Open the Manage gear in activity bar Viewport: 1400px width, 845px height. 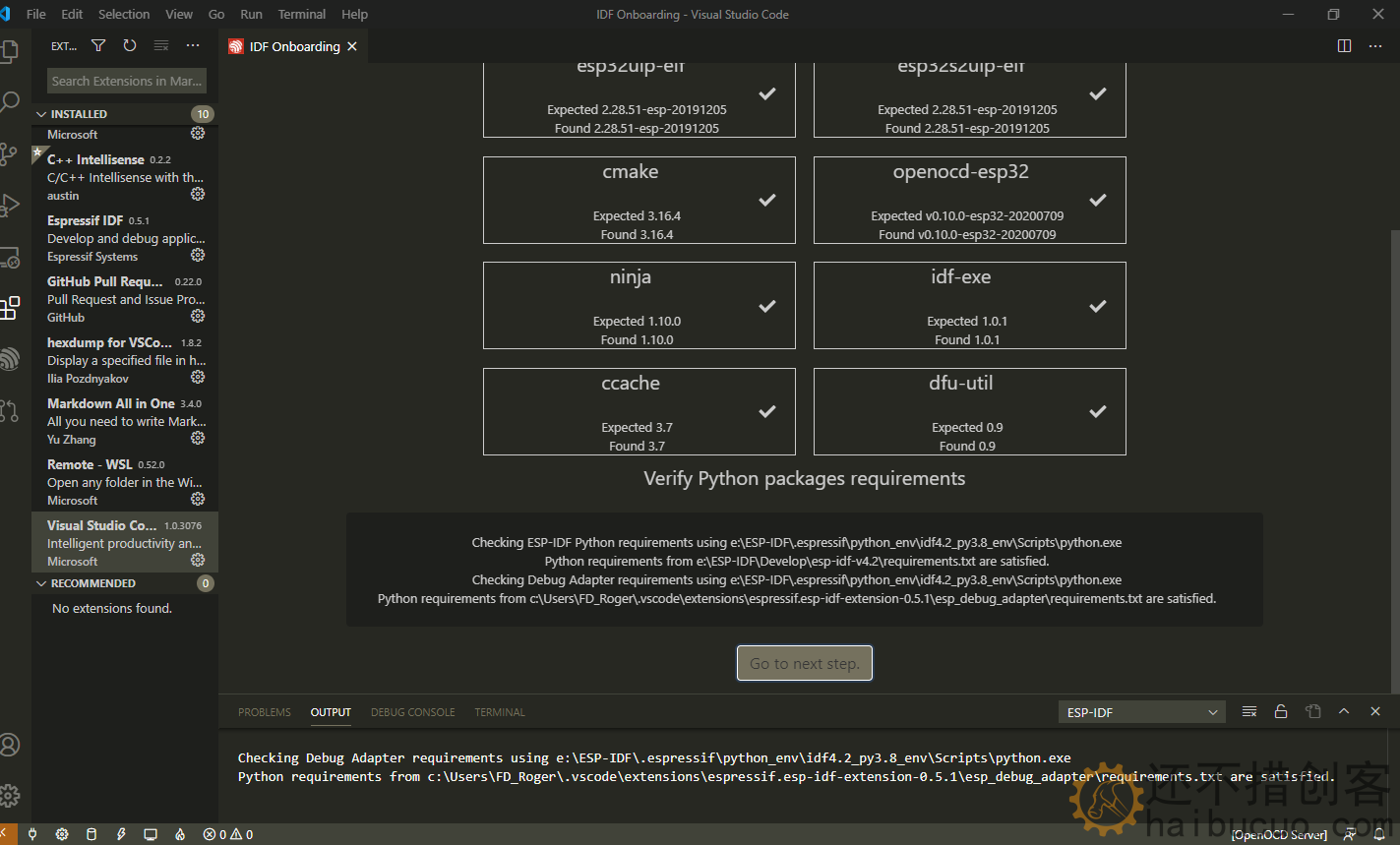(9, 796)
